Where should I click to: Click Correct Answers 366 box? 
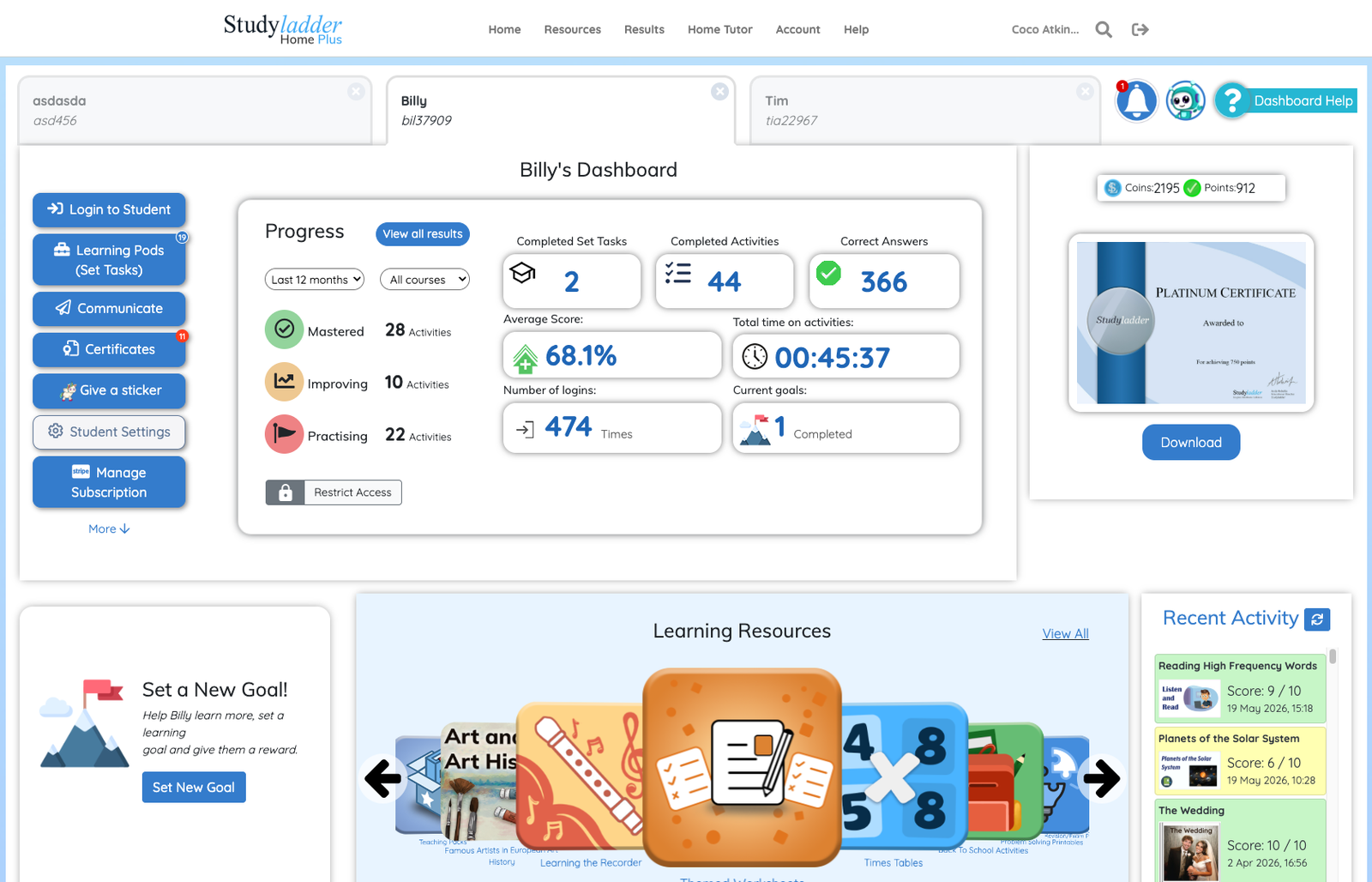884,281
